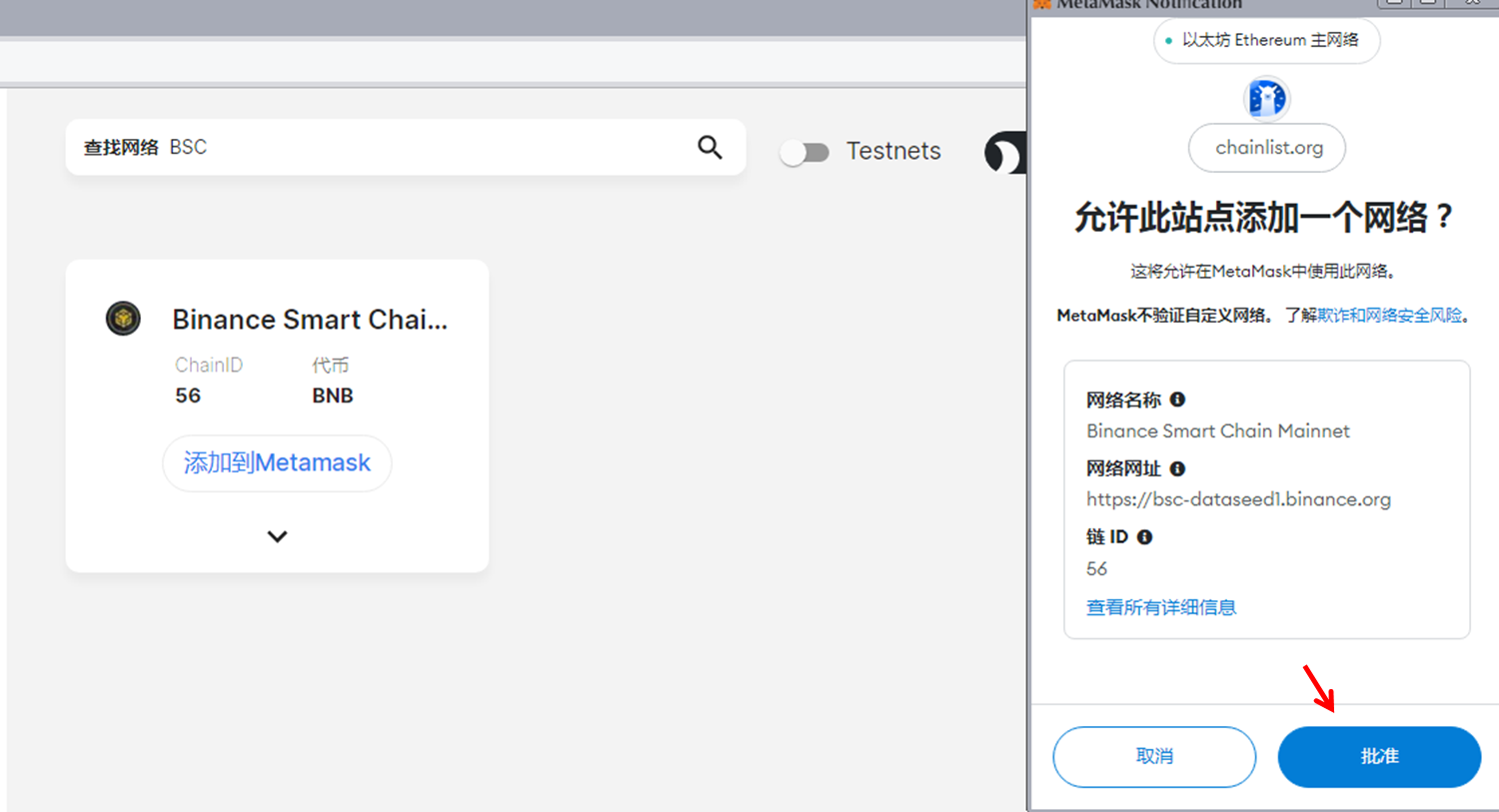This screenshot has height=812, width=1499.
Task: Click the chainlist.org llama site icon
Action: pyautogui.click(x=1267, y=98)
